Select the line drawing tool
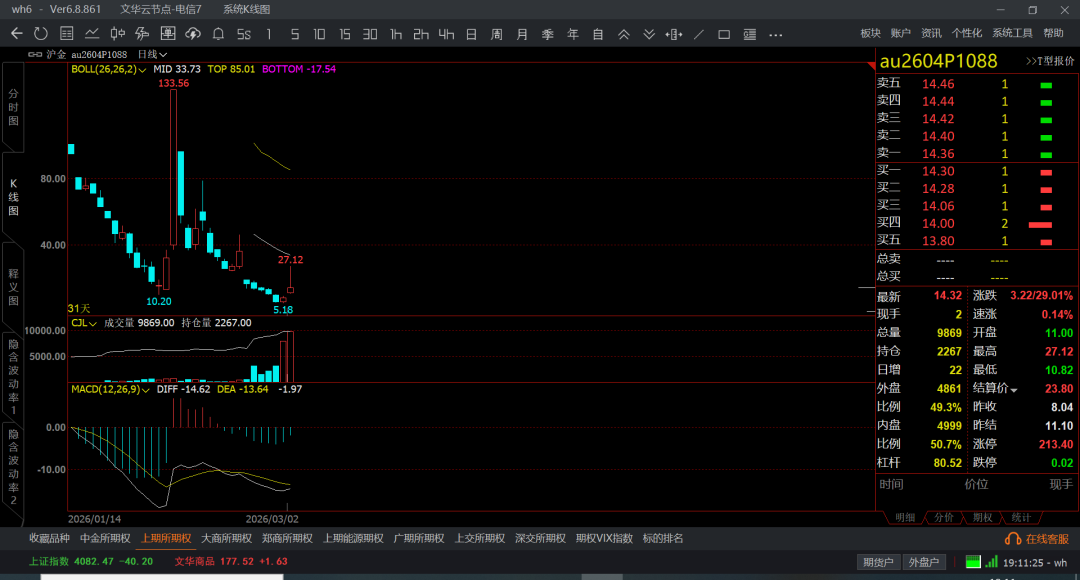The image size is (1080, 580). point(699,34)
